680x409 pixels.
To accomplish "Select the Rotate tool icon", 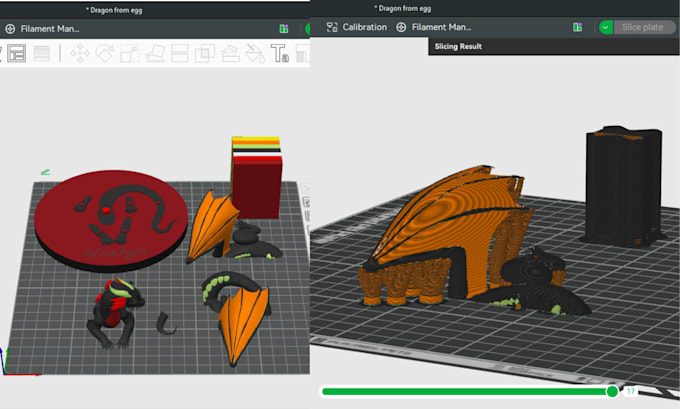I will tap(105, 54).
